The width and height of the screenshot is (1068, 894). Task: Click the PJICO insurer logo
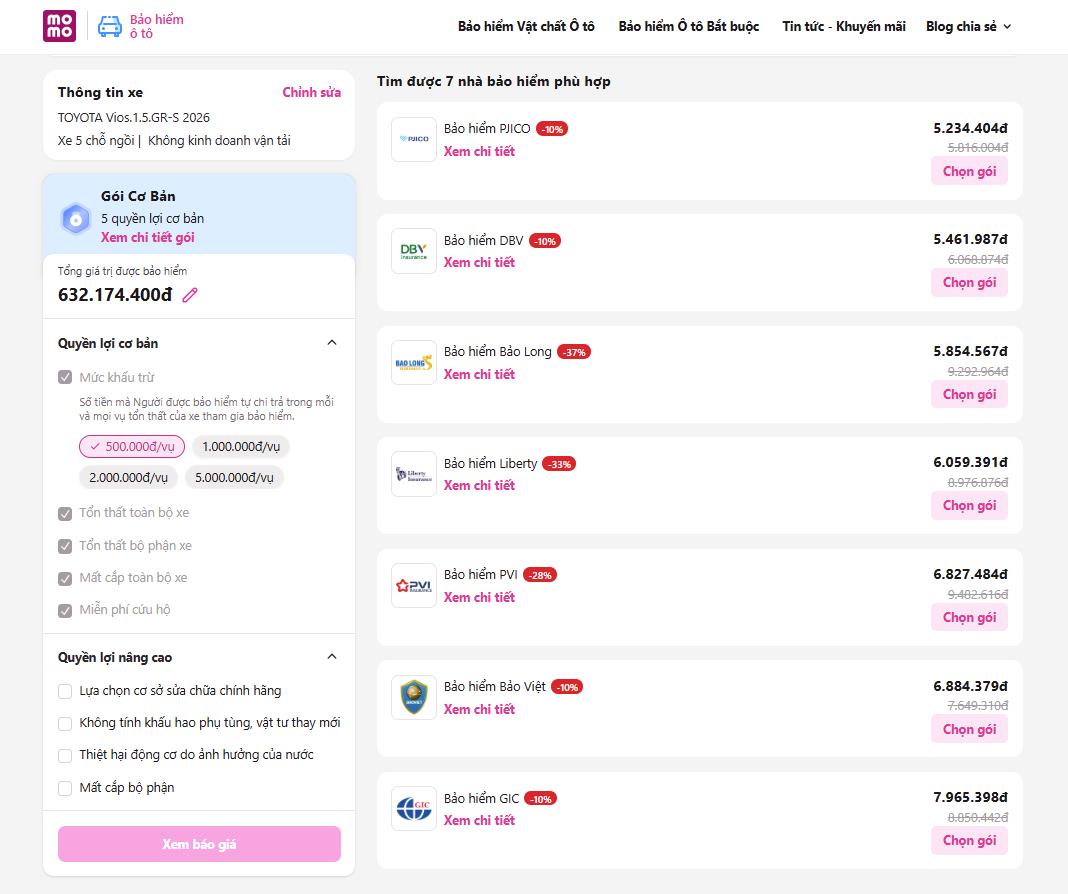pyautogui.click(x=413, y=139)
